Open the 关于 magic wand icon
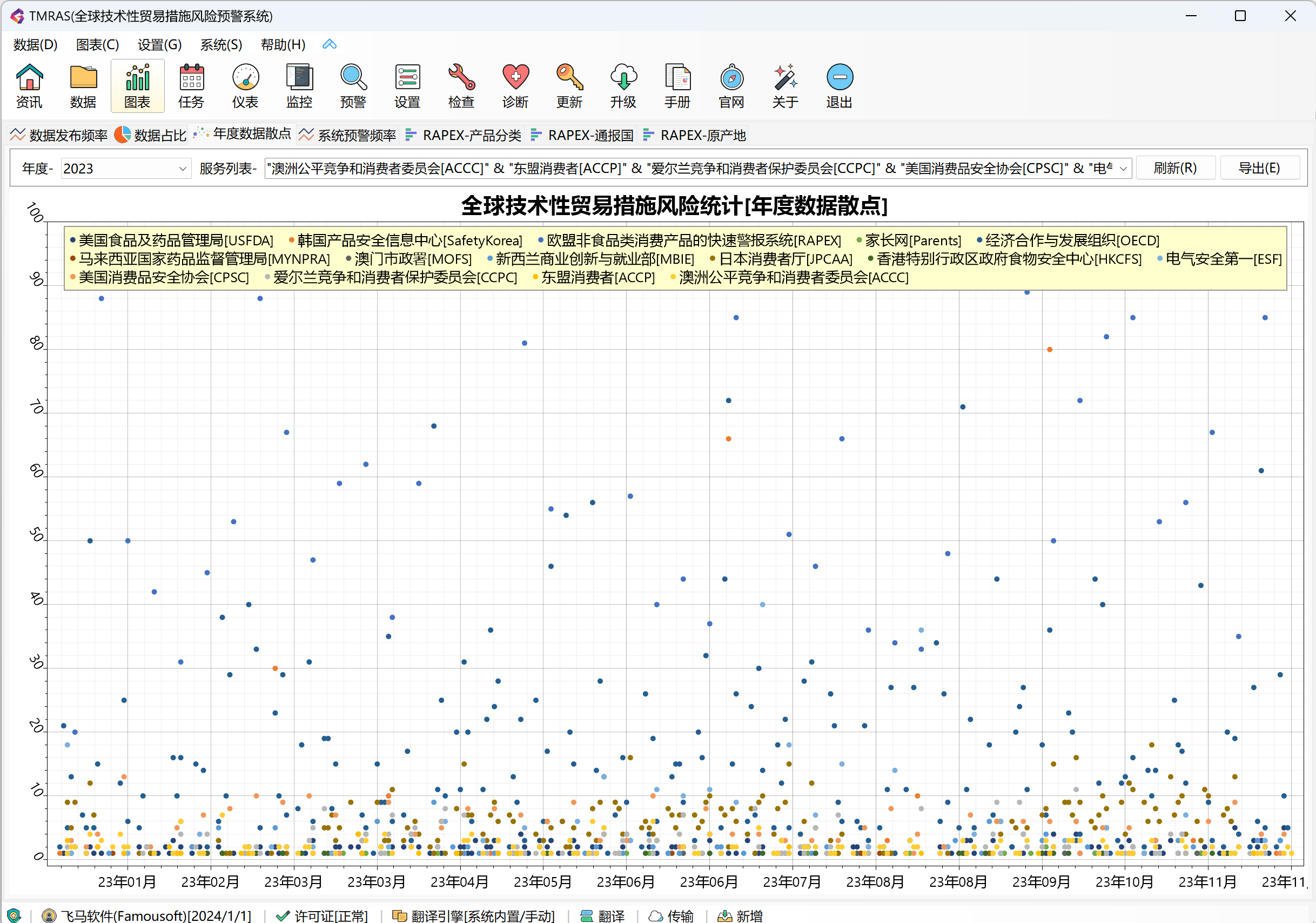Viewport: 1316px width, 923px height. 785,86
